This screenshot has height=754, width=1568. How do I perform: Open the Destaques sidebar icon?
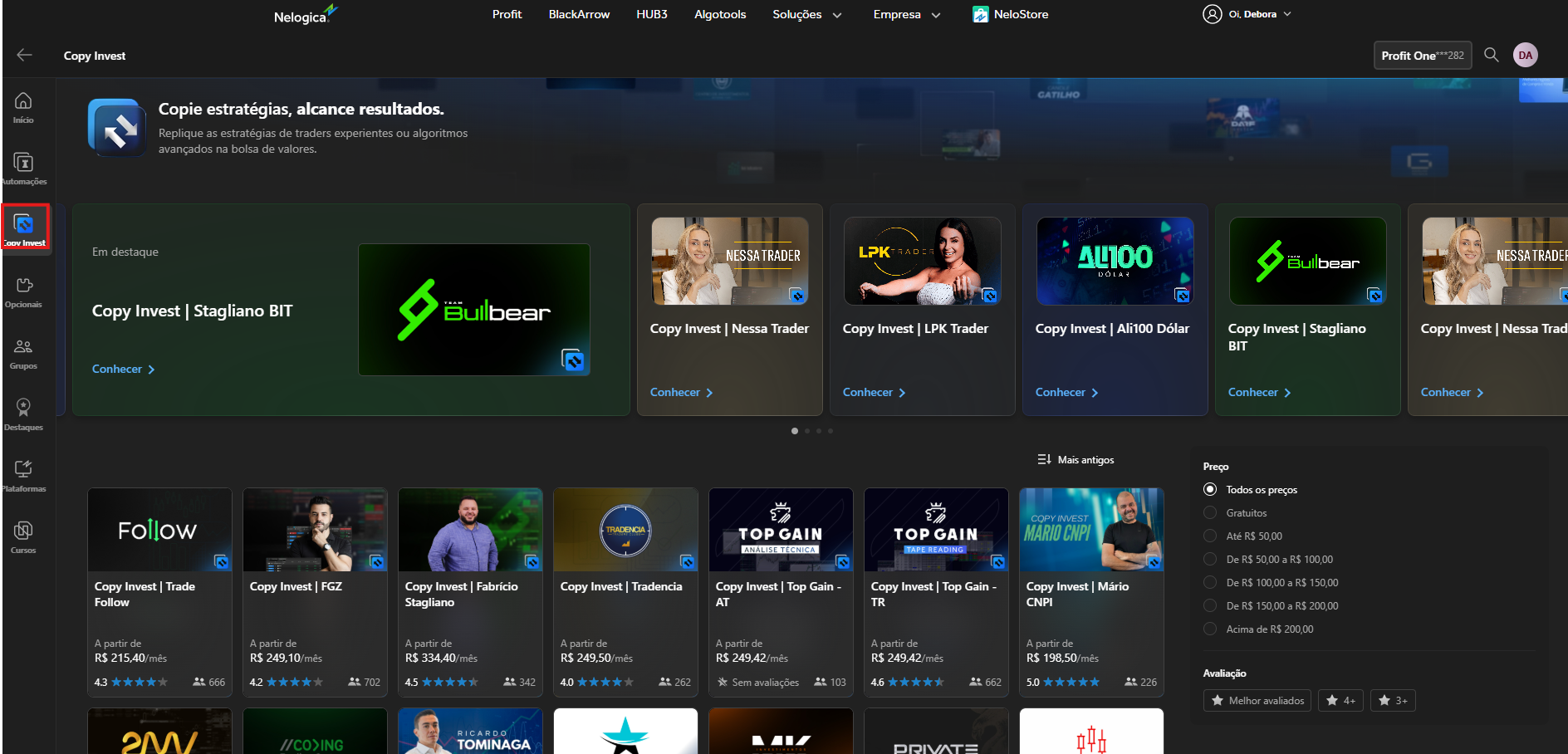tap(23, 408)
